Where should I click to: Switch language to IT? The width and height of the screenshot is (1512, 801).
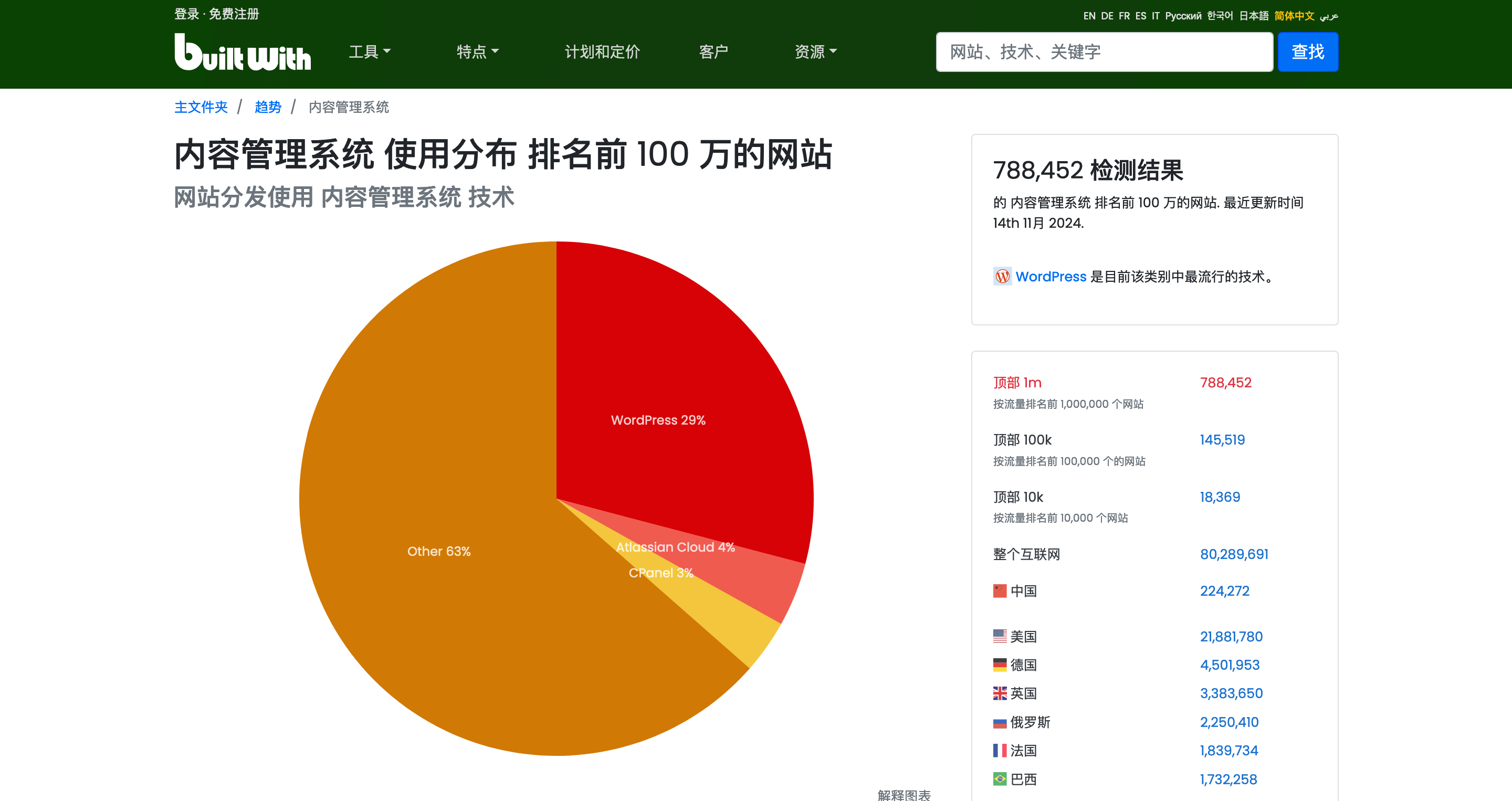pyautogui.click(x=1155, y=16)
